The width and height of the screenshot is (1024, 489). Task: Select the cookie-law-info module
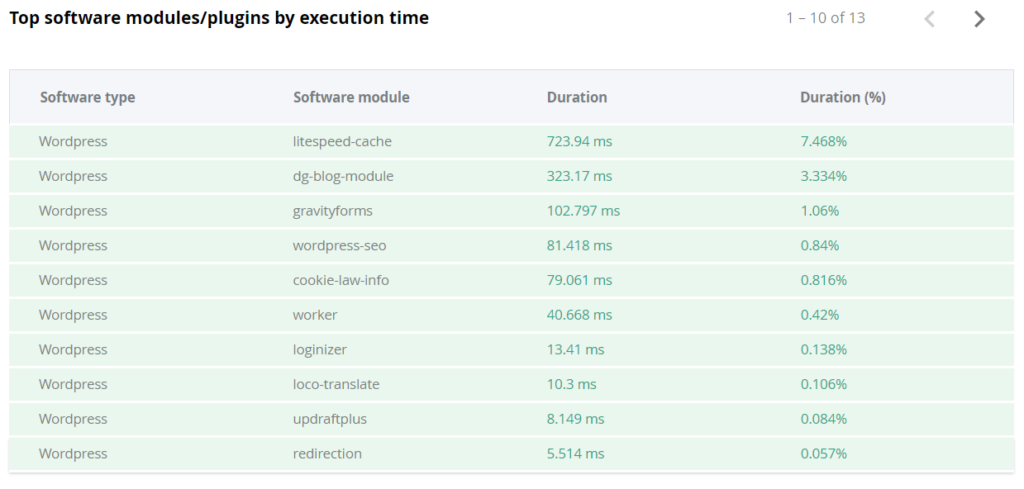pos(341,280)
